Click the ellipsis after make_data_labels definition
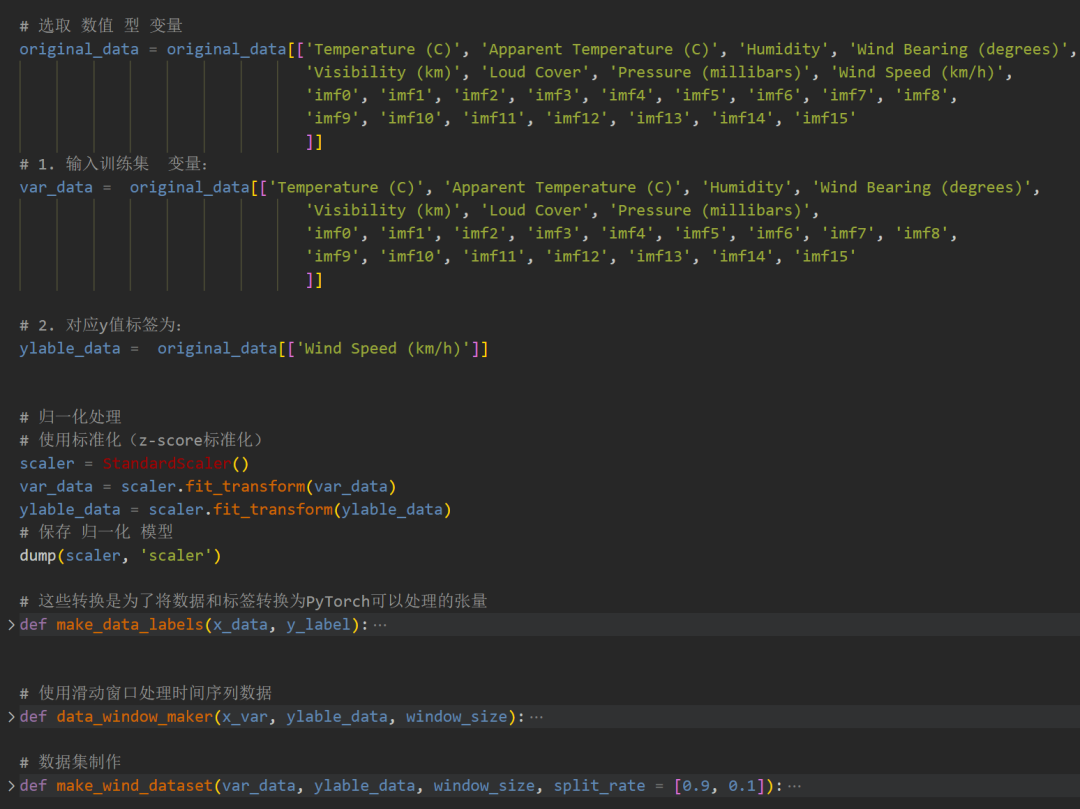The height and width of the screenshot is (809, 1080). point(379,625)
